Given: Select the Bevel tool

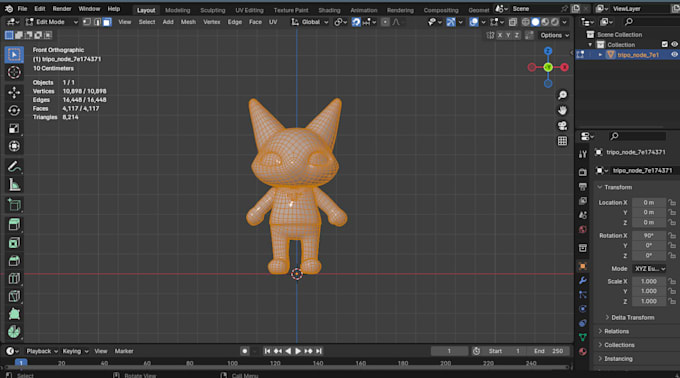Looking at the screenshot, I should coord(14,261).
